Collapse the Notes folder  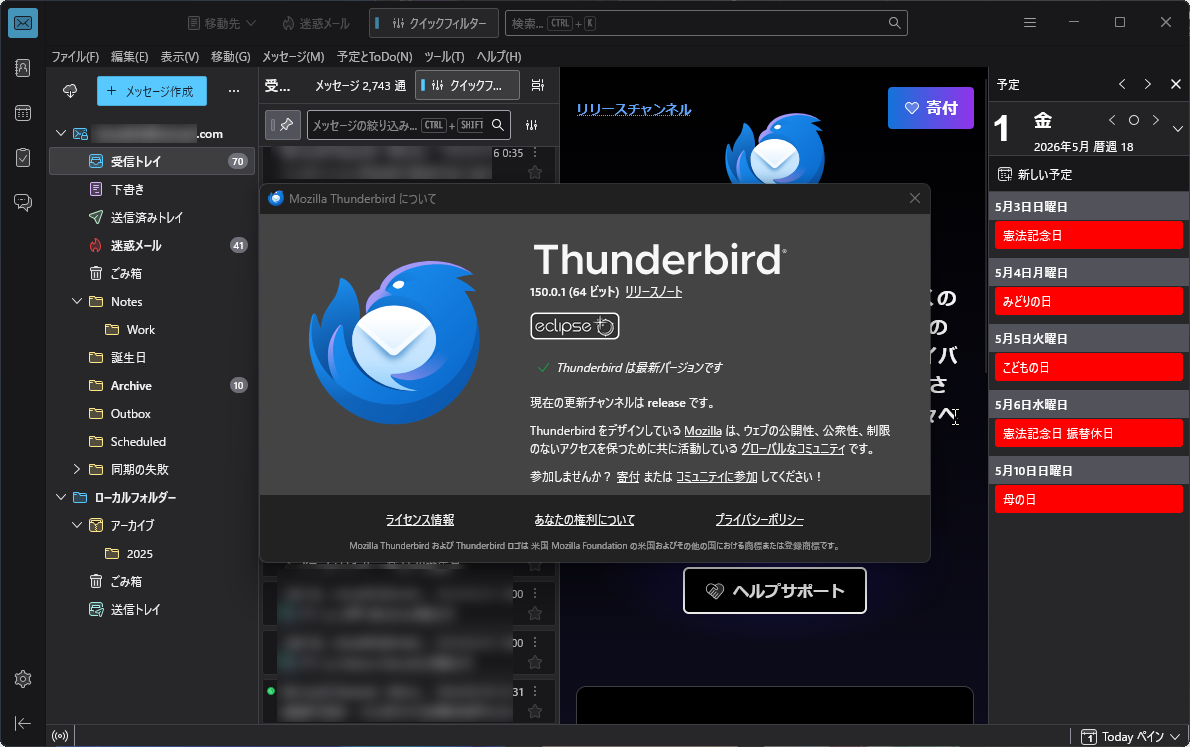(77, 301)
